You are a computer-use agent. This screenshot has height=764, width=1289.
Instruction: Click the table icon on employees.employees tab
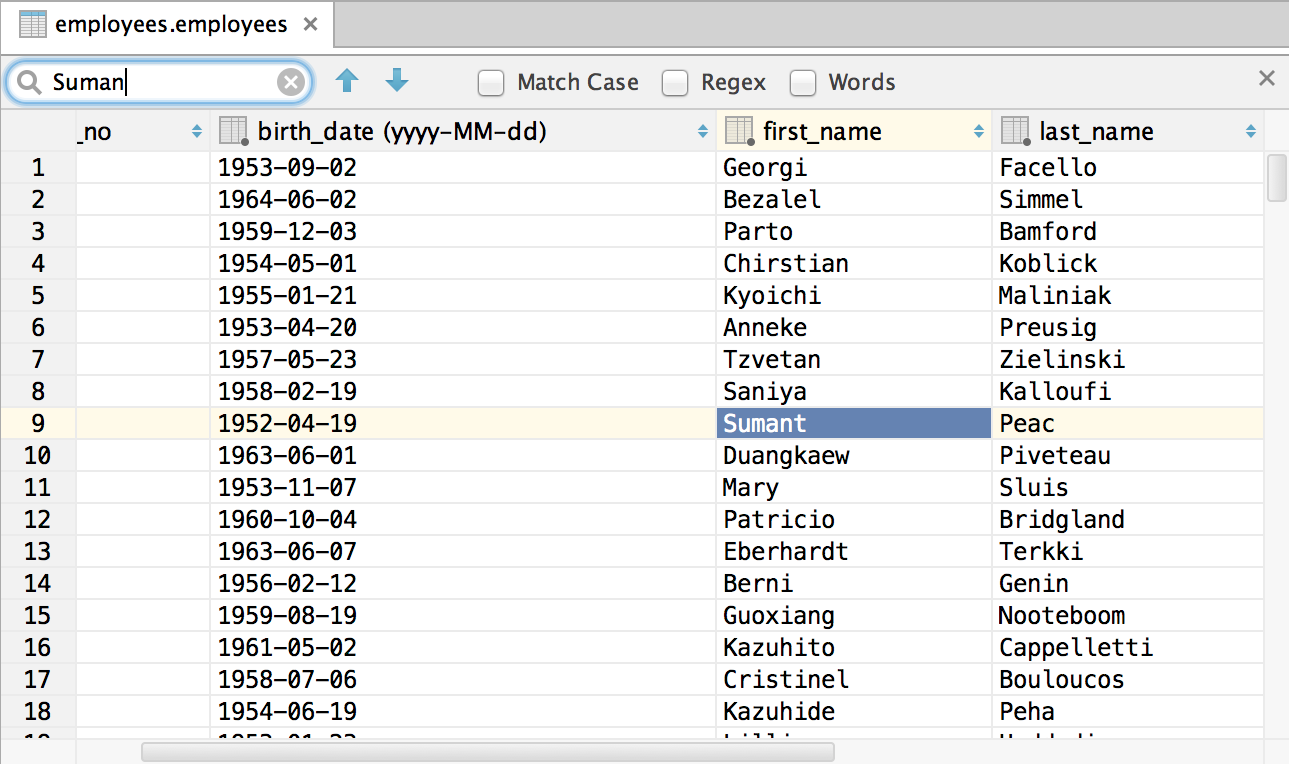33,25
